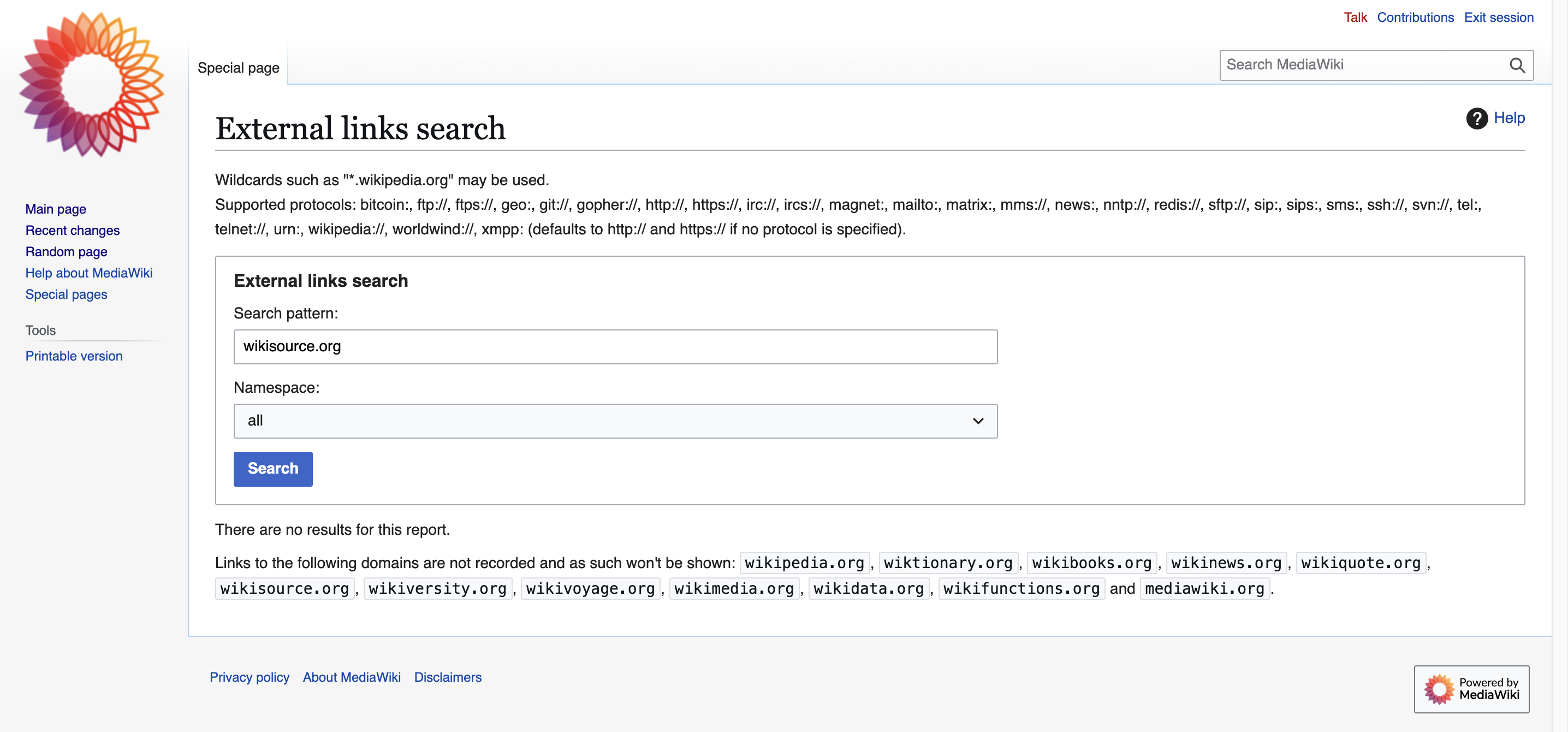Click the wikifunctions.org domain text
Viewport: 1568px width, 732px height.
[1021, 588]
